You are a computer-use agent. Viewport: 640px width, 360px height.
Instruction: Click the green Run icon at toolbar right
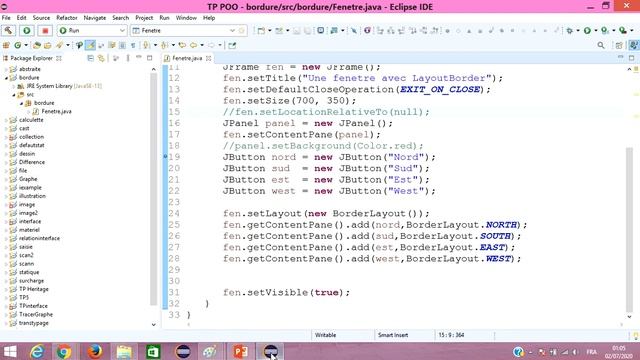587,31
